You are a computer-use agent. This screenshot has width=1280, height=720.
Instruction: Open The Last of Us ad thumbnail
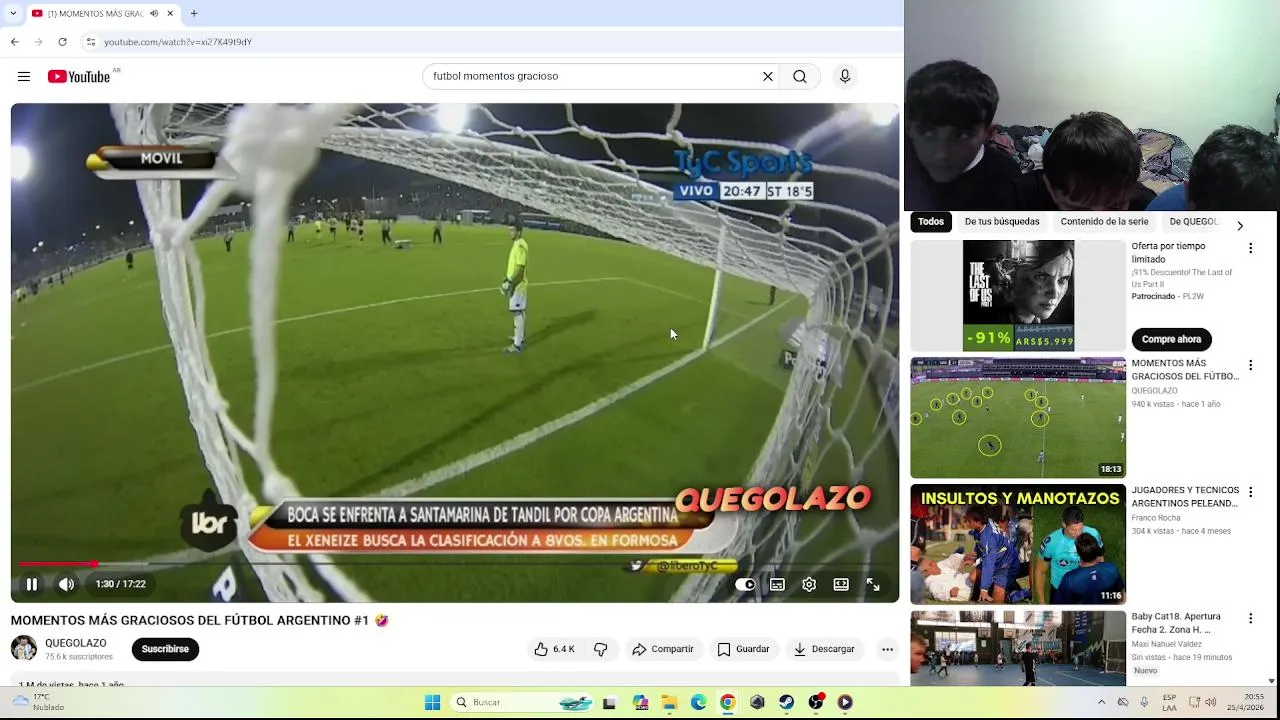pos(1018,296)
